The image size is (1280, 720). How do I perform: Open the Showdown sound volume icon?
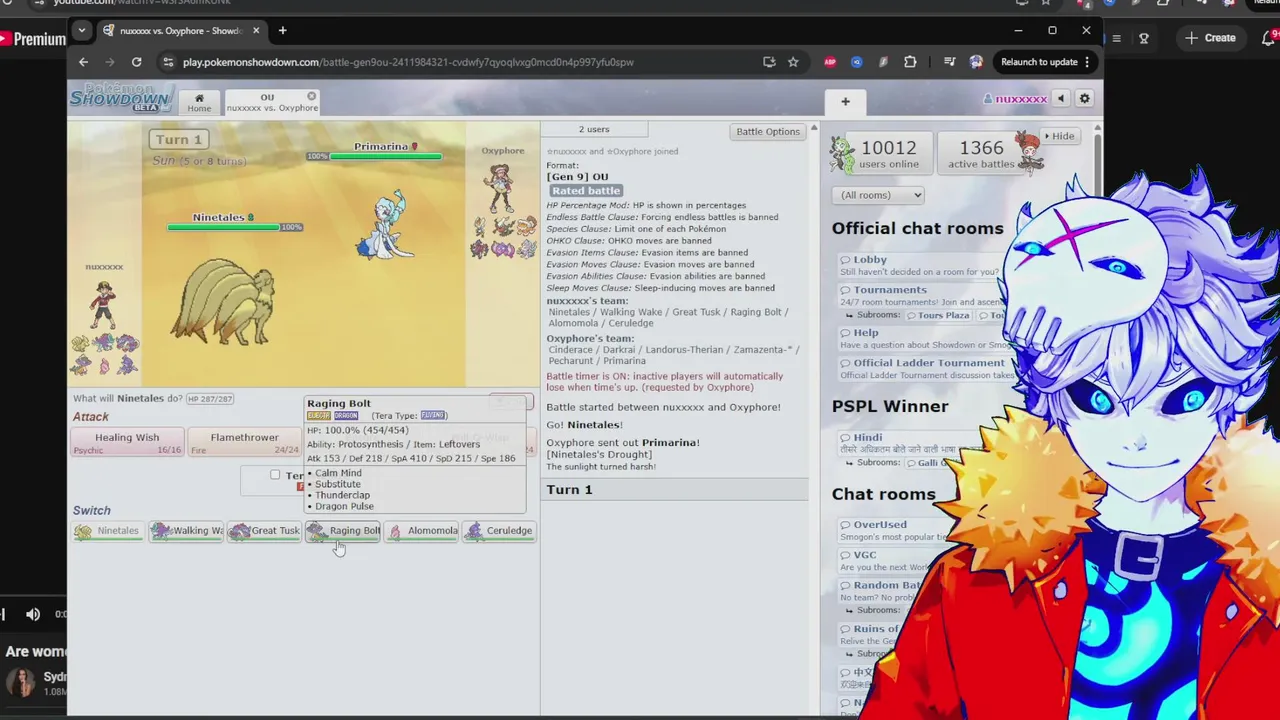coord(1061,98)
